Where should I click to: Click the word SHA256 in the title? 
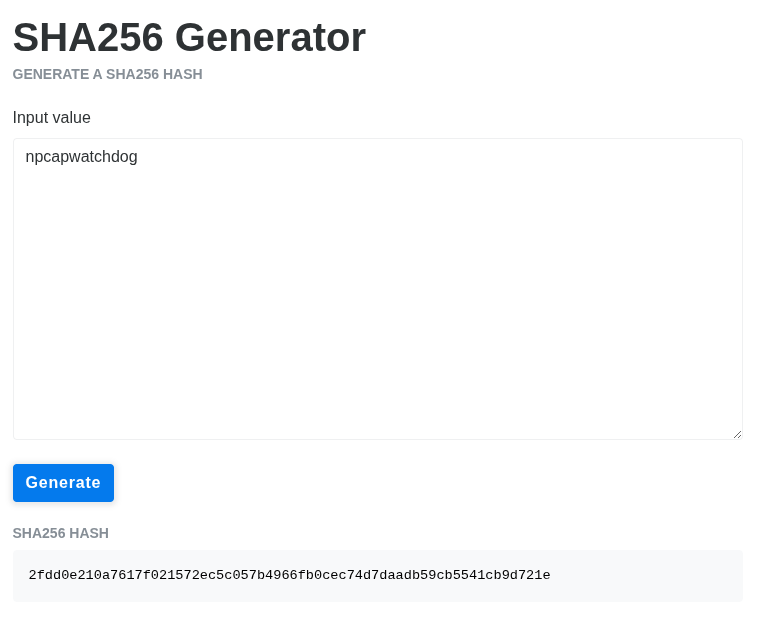pos(88,38)
